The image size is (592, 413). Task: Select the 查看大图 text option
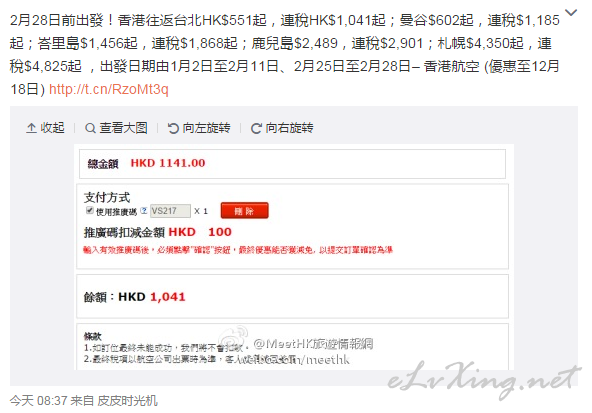tap(123, 128)
